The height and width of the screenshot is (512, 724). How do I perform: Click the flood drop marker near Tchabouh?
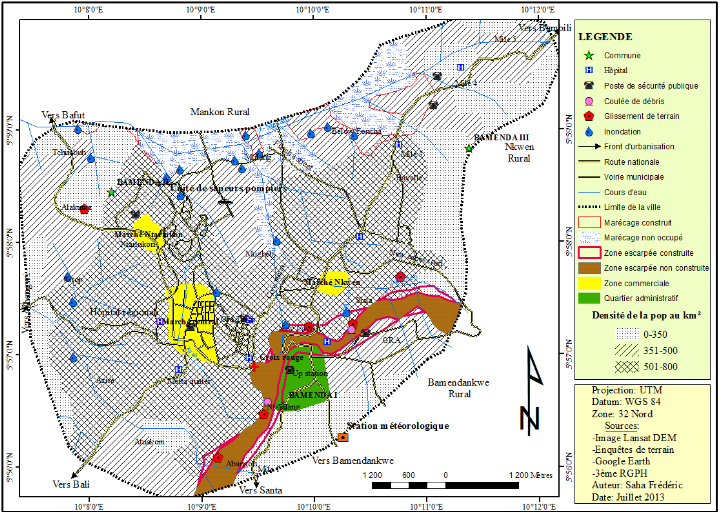(x=91, y=158)
